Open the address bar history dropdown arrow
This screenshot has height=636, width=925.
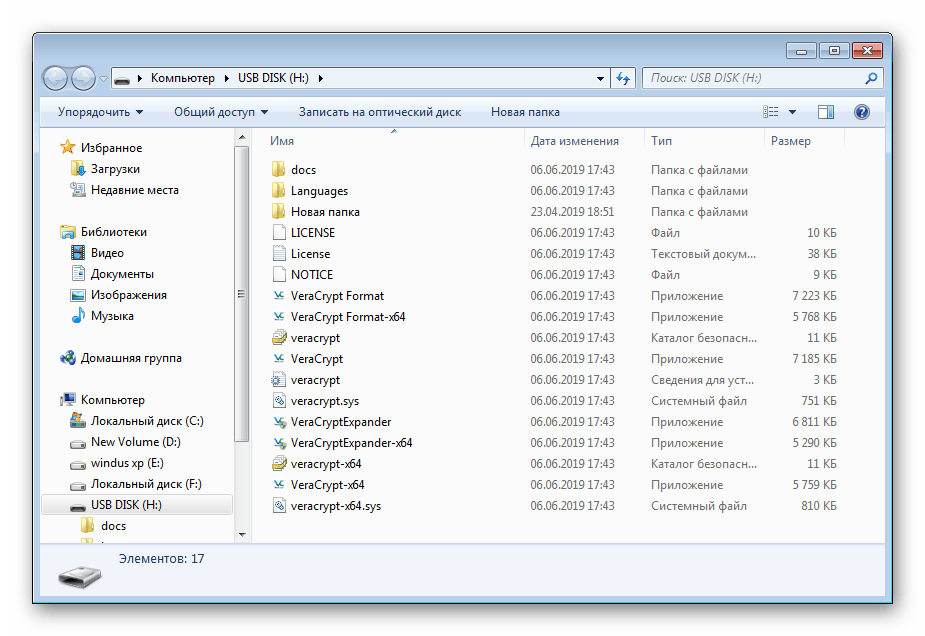point(600,78)
